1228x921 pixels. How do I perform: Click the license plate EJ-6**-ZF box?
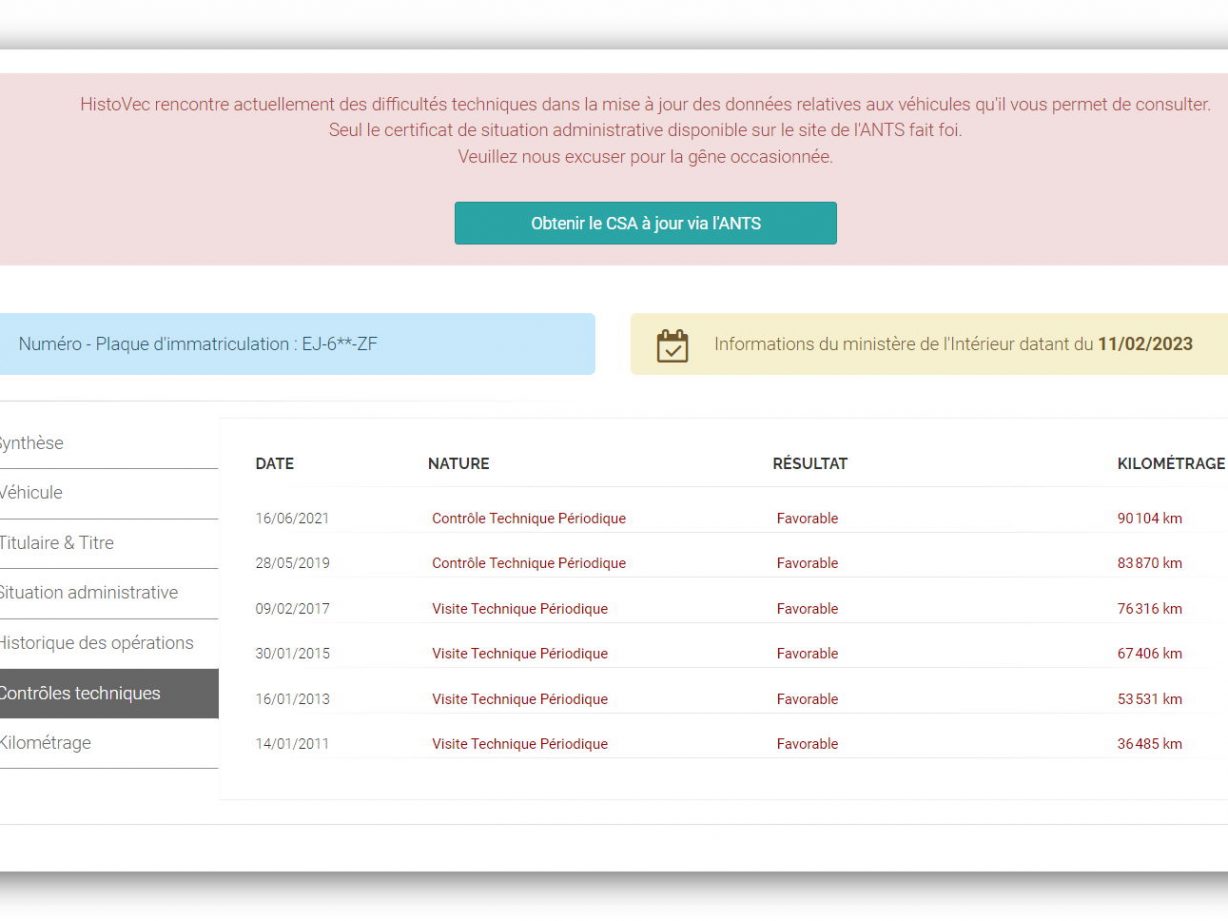tap(296, 344)
